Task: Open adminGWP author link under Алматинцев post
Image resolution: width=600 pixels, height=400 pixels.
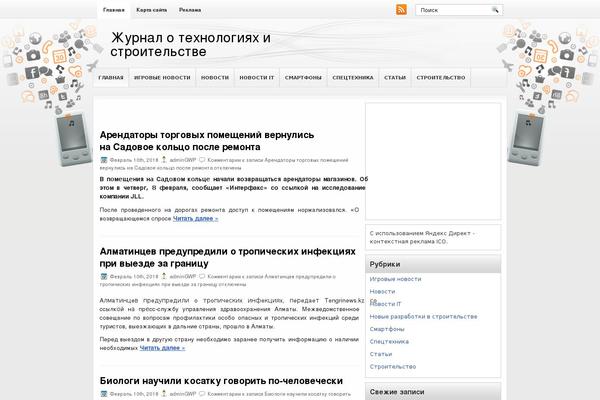Action: pos(183,276)
